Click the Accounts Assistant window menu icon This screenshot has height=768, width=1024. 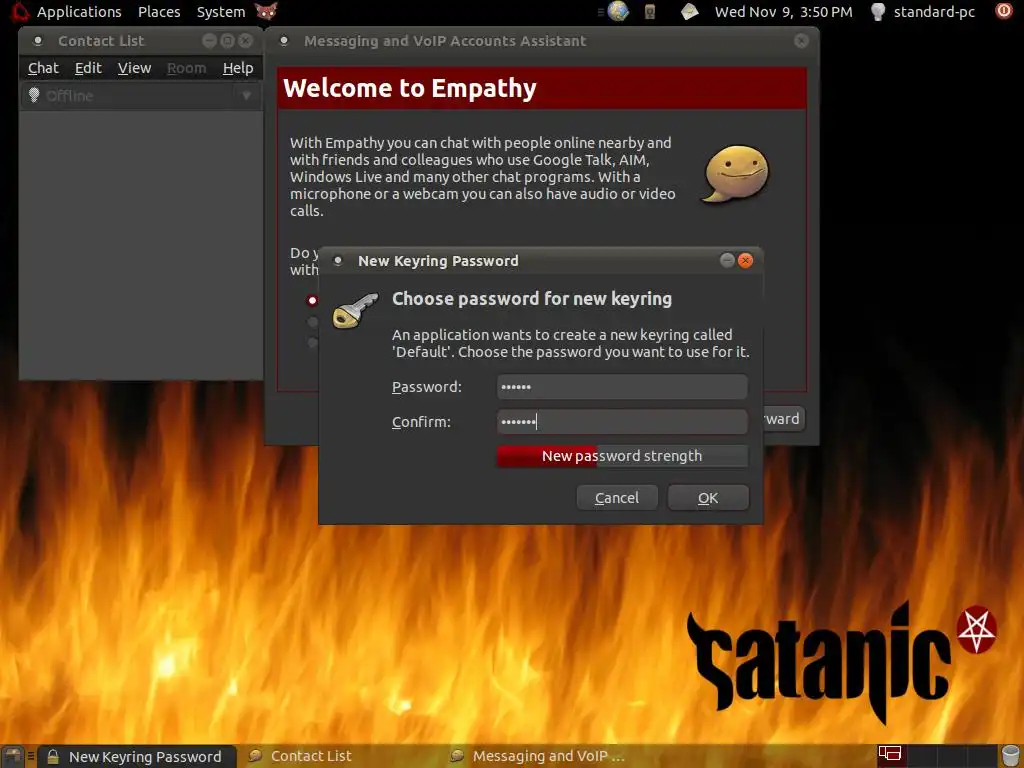[x=284, y=41]
